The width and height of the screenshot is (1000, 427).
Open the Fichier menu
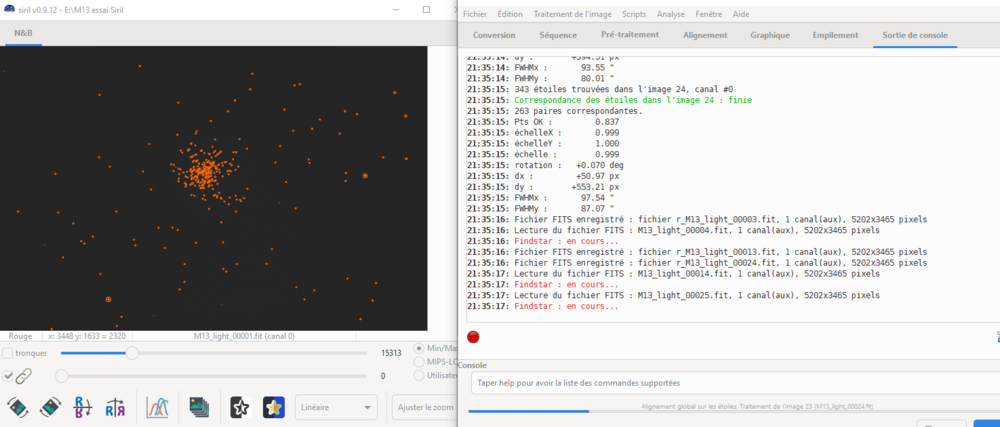coord(474,14)
